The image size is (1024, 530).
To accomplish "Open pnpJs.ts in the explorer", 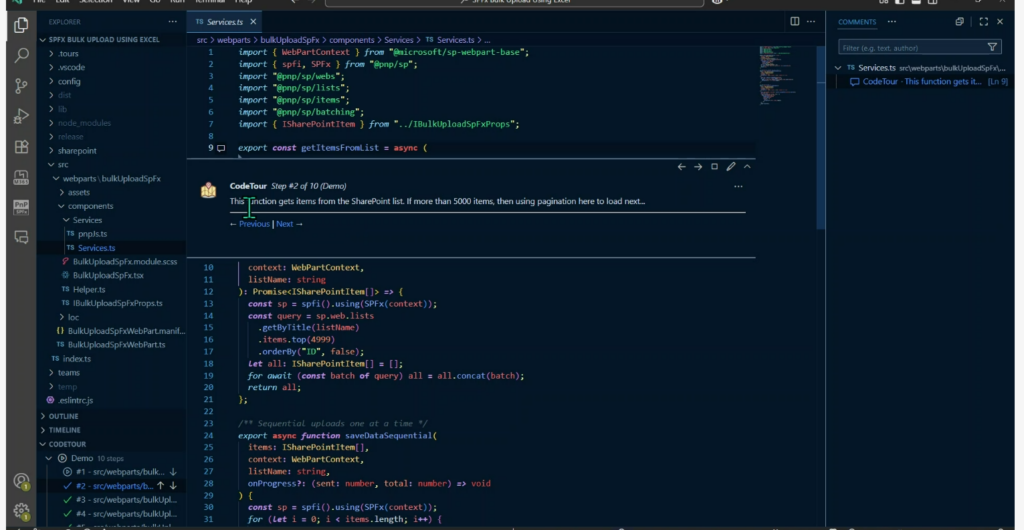I will [93, 234].
